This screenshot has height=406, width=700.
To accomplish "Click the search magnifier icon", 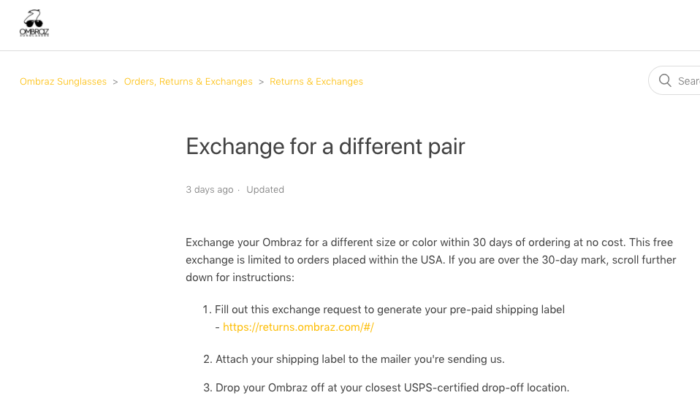I will [x=666, y=81].
